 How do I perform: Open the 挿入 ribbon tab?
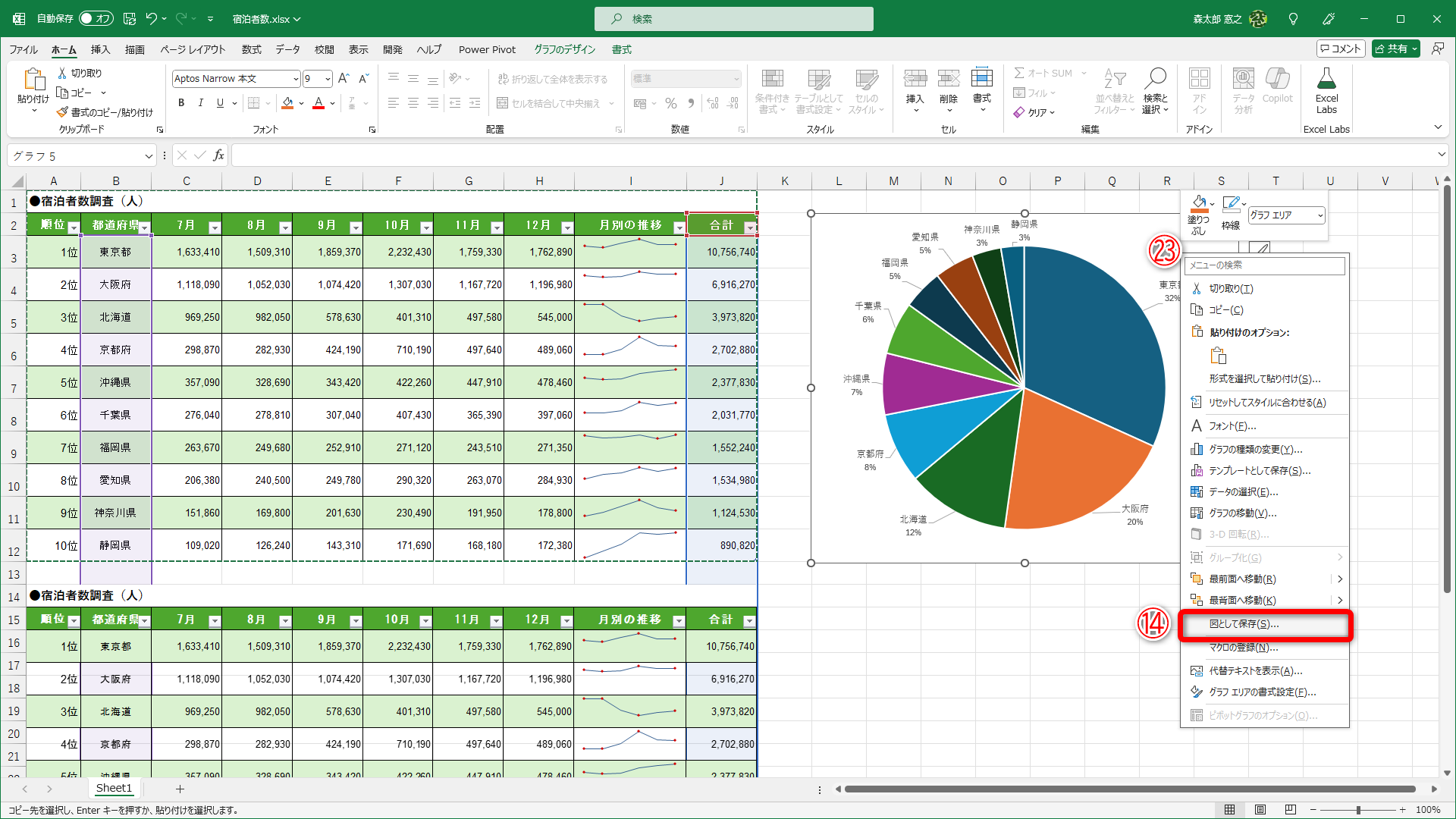pos(100,49)
